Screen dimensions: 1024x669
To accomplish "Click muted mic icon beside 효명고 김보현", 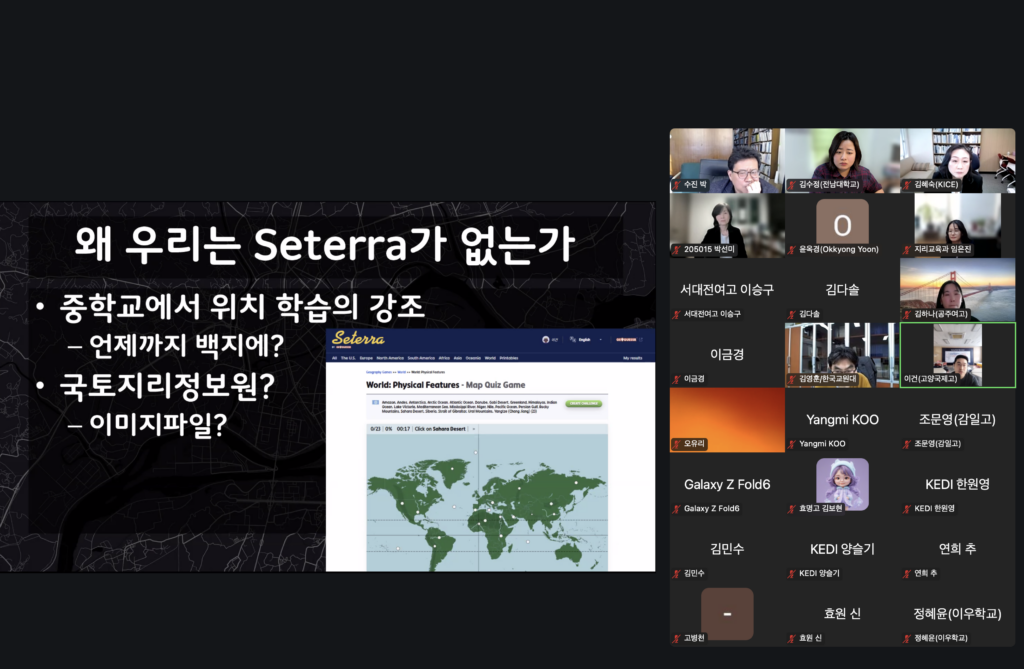I will click(792, 509).
